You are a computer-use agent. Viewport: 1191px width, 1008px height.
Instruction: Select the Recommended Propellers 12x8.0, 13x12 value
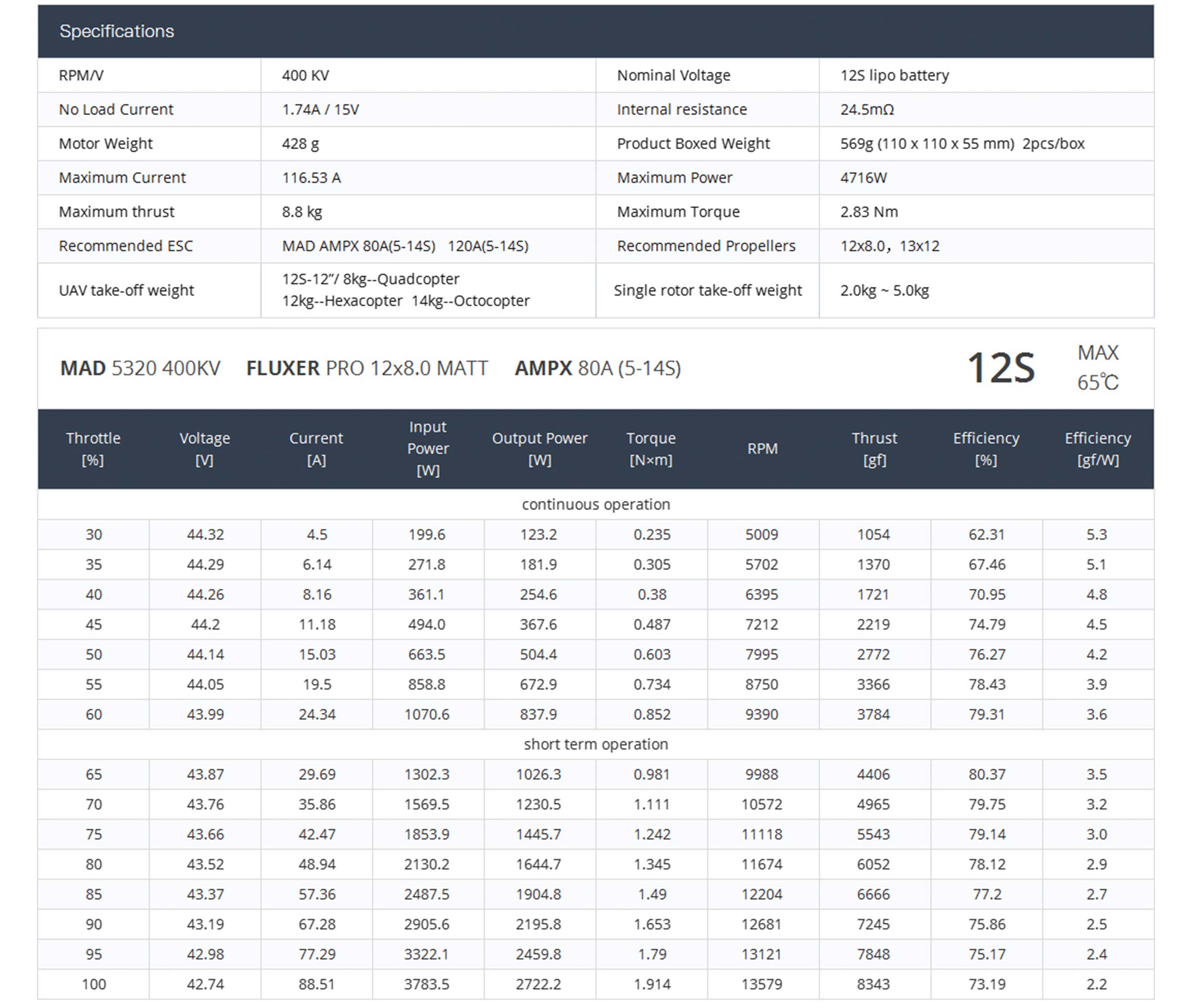889,246
